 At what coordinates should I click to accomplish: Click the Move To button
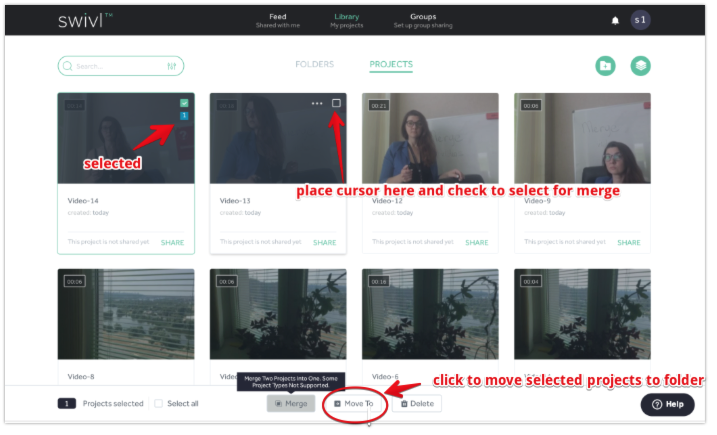click(x=354, y=404)
